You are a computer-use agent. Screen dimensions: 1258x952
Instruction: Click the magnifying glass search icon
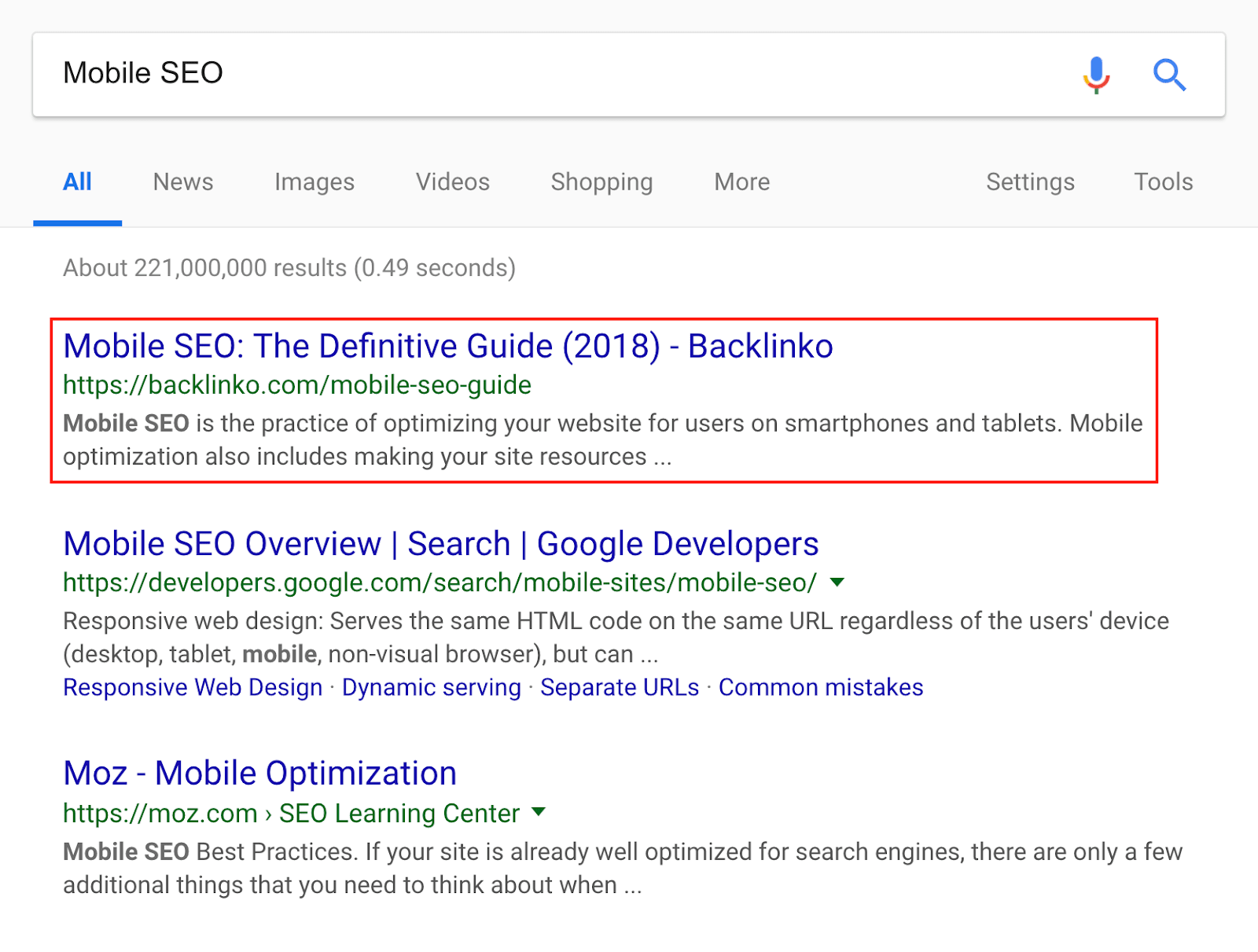(x=1169, y=75)
